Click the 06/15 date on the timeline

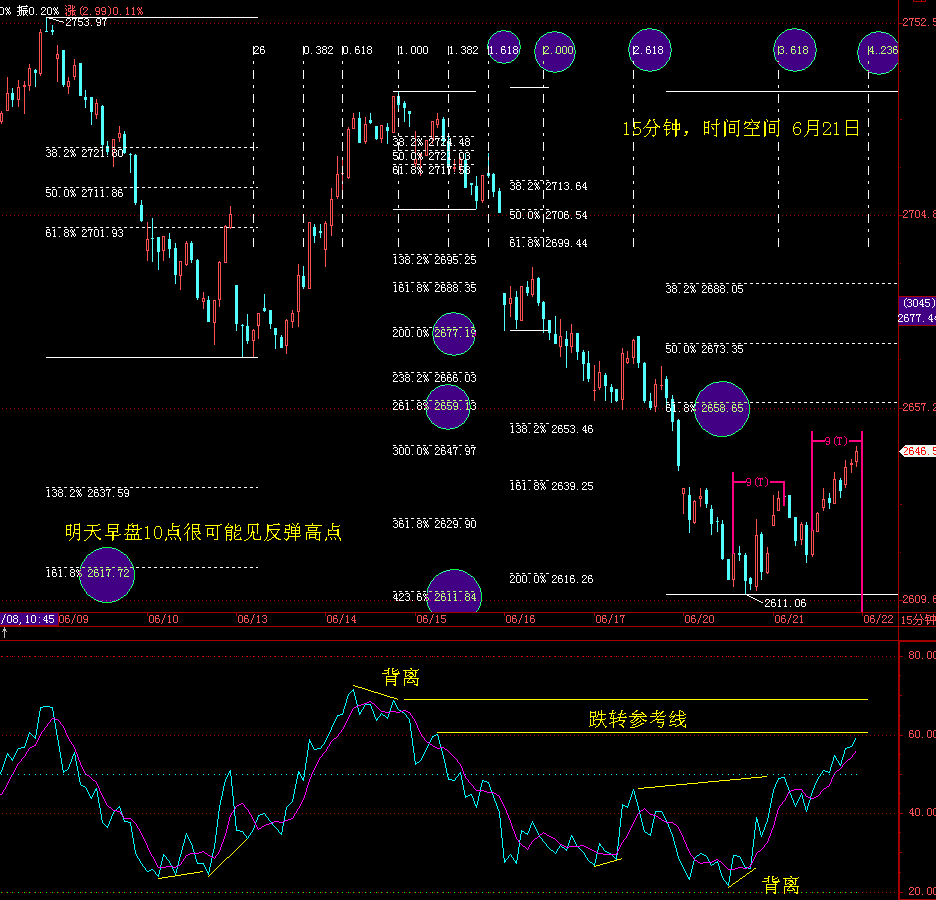[x=432, y=620]
